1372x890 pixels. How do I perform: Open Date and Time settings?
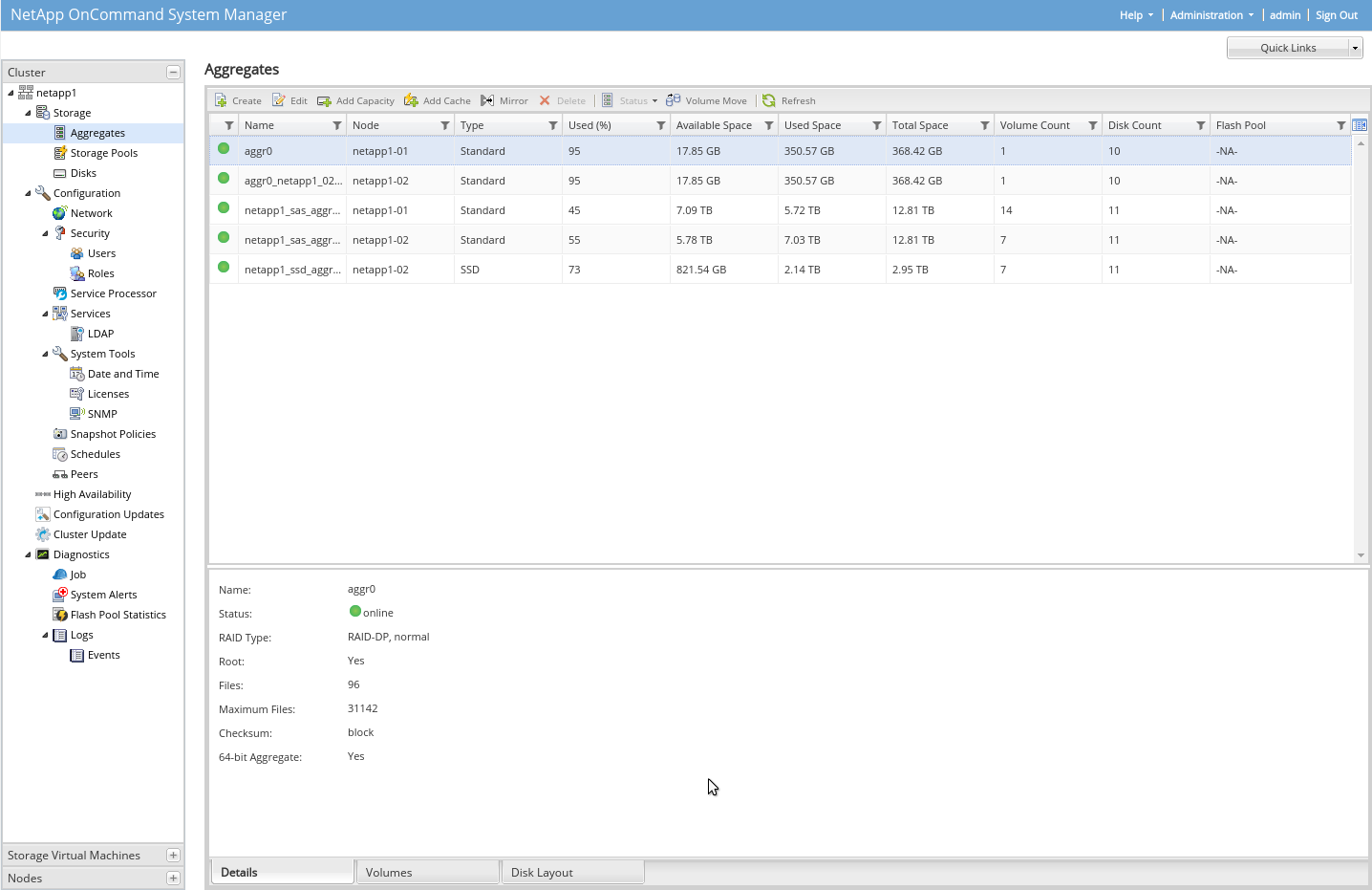(123, 374)
